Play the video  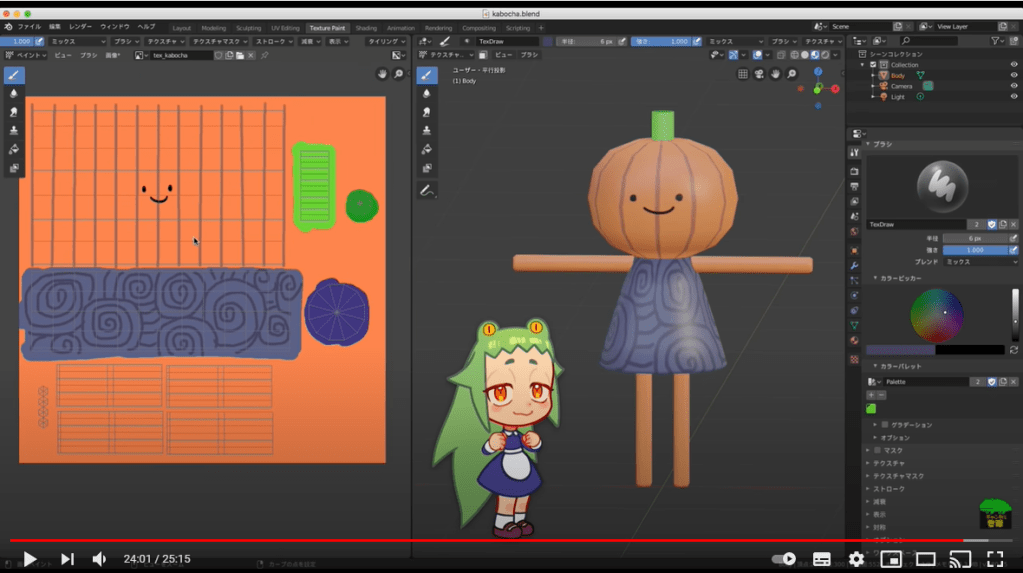click(x=30, y=559)
